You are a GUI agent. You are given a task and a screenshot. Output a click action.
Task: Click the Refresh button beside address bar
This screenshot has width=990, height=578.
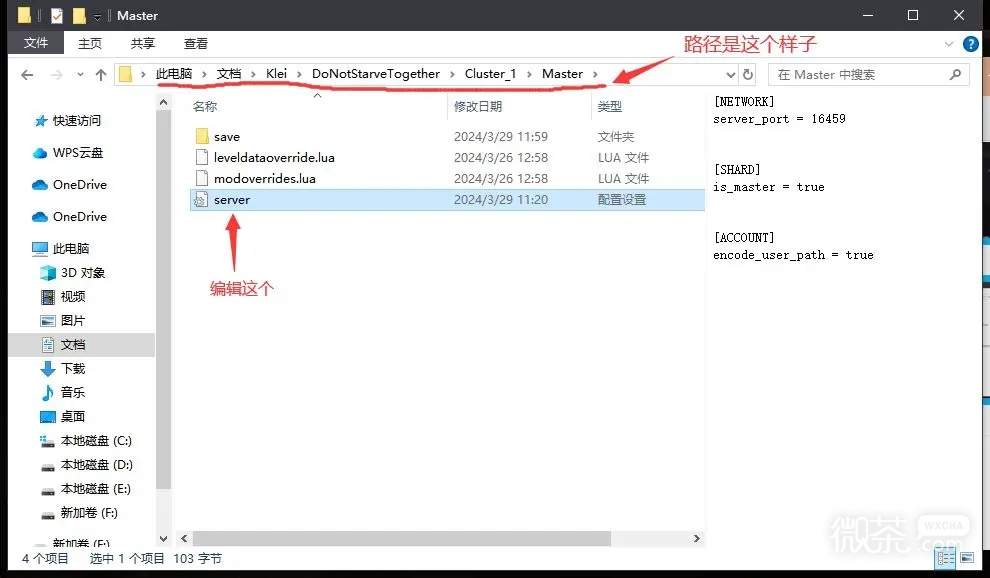pos(748,75)
